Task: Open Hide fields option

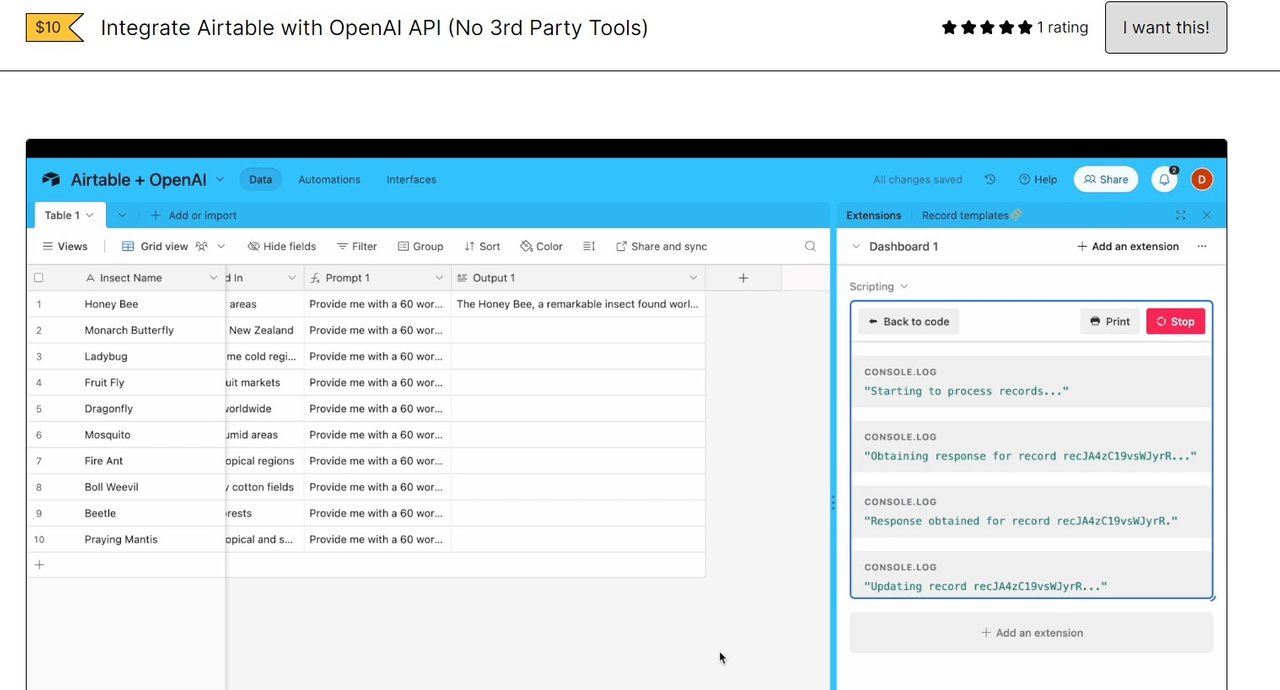Action: coord(282,246)
